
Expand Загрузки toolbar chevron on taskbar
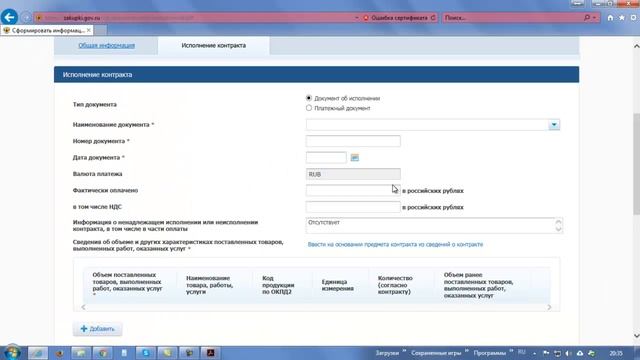(x=404, y=351)
